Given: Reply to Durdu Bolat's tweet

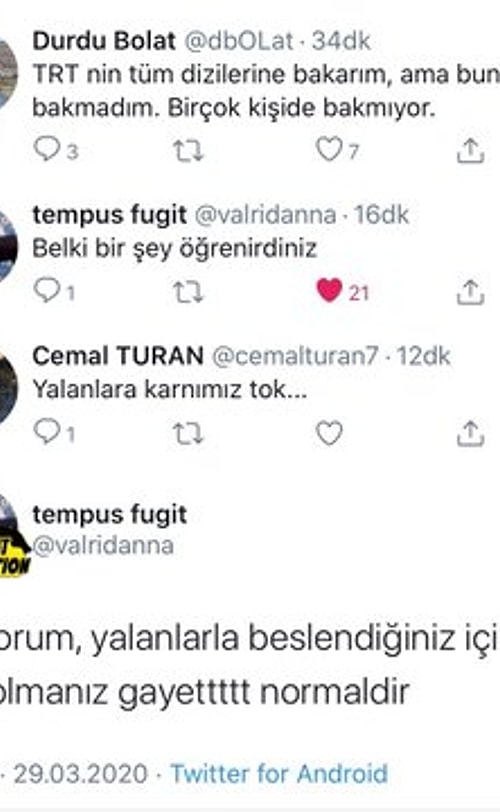Looking at the screenshot, I should 48,149.
